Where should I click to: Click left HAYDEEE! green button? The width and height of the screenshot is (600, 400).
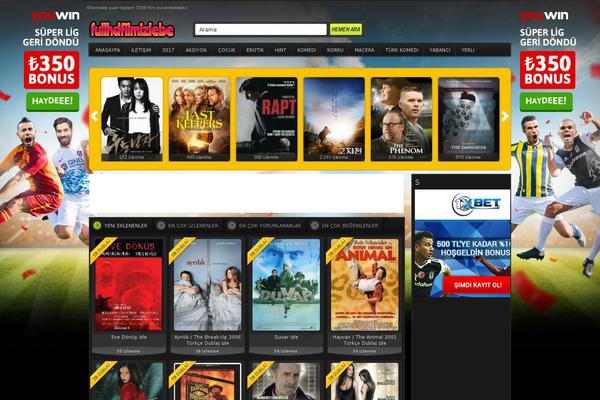pyautogui.click(x=52, y=101)
